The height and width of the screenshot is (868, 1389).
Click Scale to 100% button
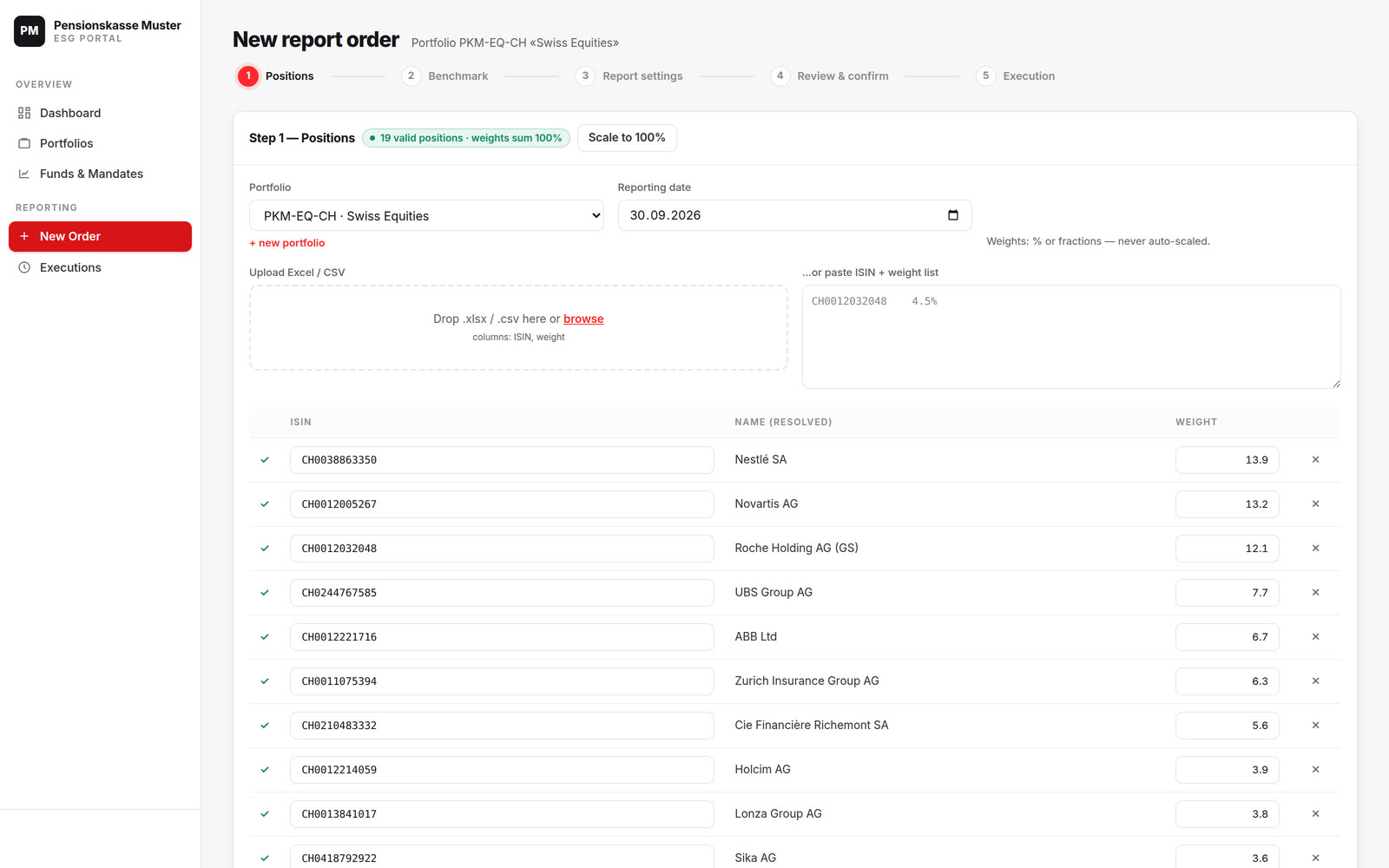627,138
